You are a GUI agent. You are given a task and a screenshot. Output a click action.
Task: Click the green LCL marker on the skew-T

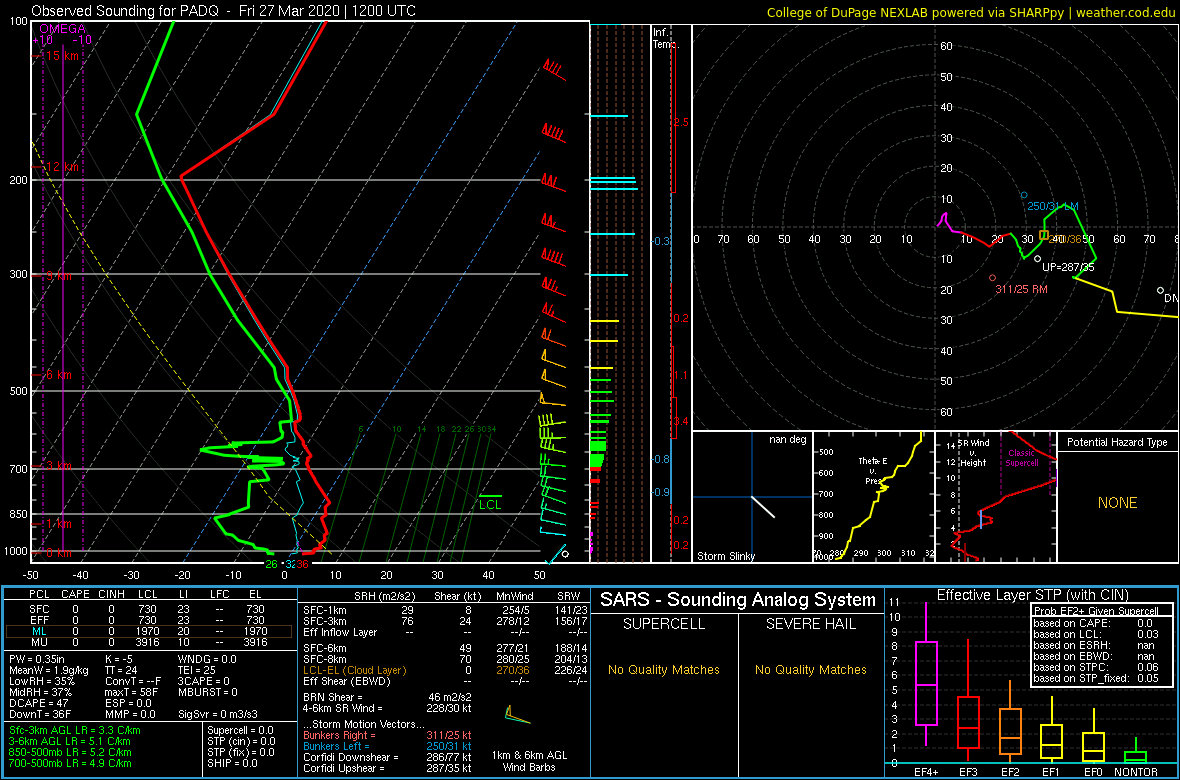click(x=490, y=501)
